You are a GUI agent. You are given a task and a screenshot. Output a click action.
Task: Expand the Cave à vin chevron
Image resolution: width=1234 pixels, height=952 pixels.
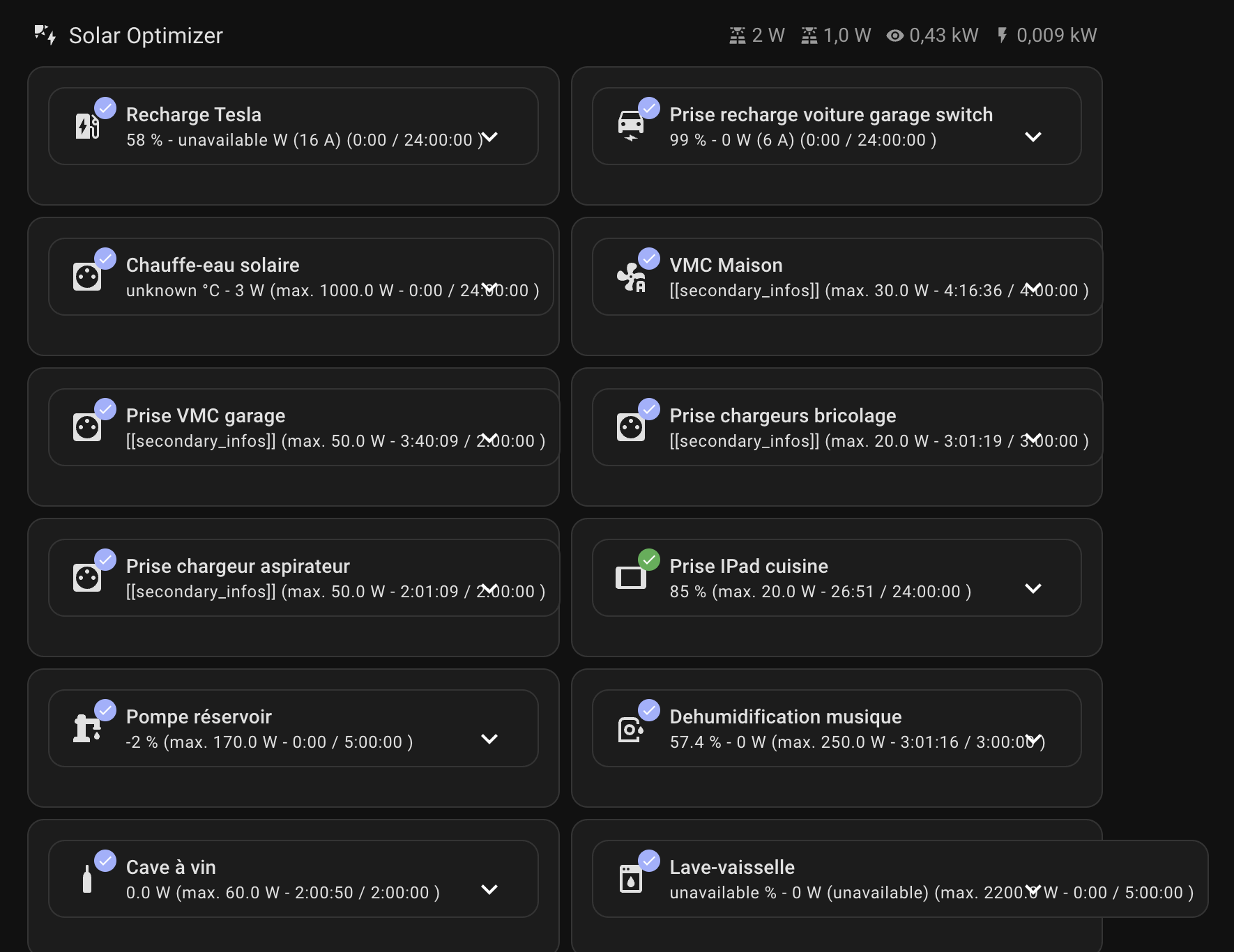(489, 889)
